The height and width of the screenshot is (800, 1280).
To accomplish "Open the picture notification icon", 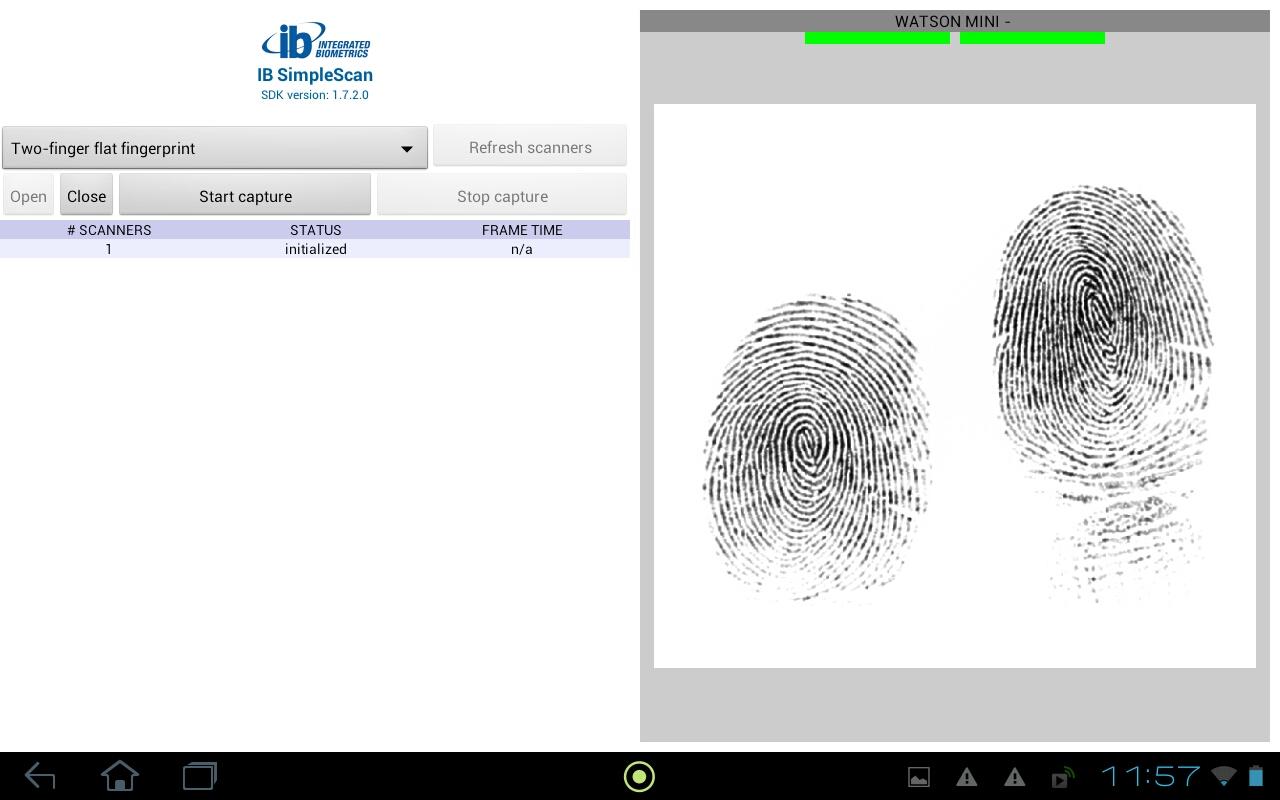I will (918, 777).
